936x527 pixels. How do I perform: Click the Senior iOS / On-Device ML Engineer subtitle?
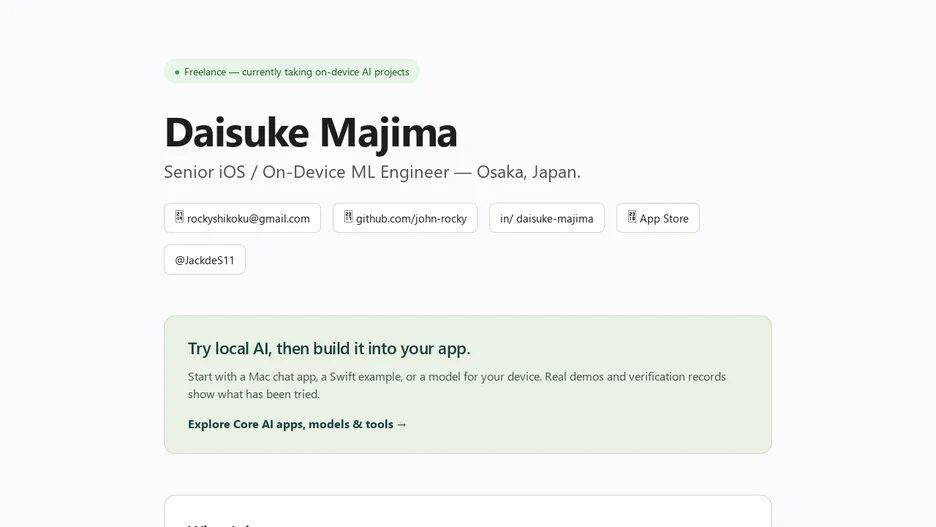(x=372, y=172)
